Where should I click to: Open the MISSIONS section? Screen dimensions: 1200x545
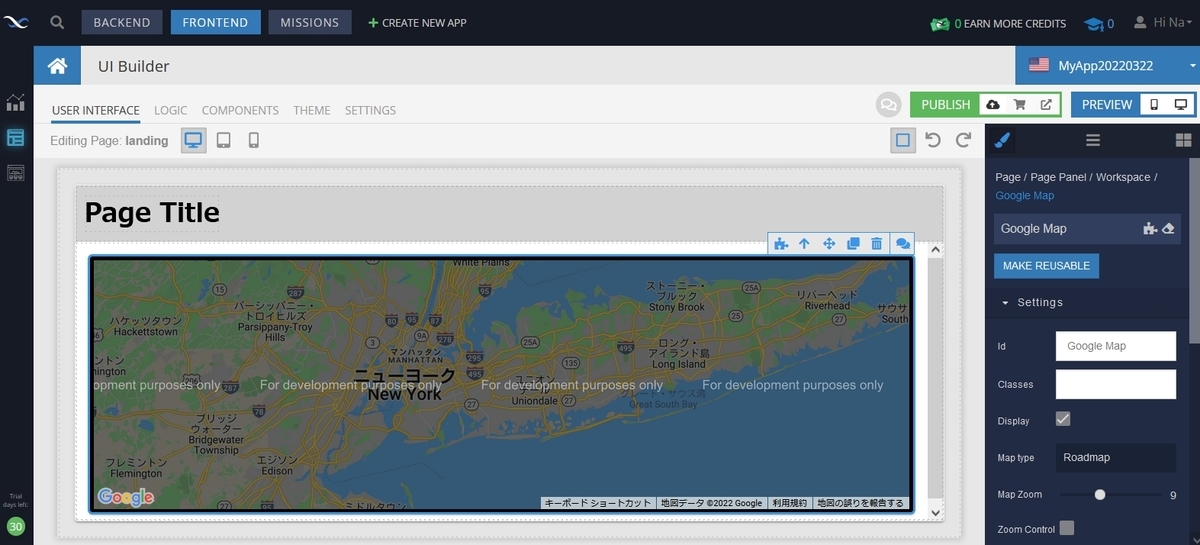coord(310,22)
